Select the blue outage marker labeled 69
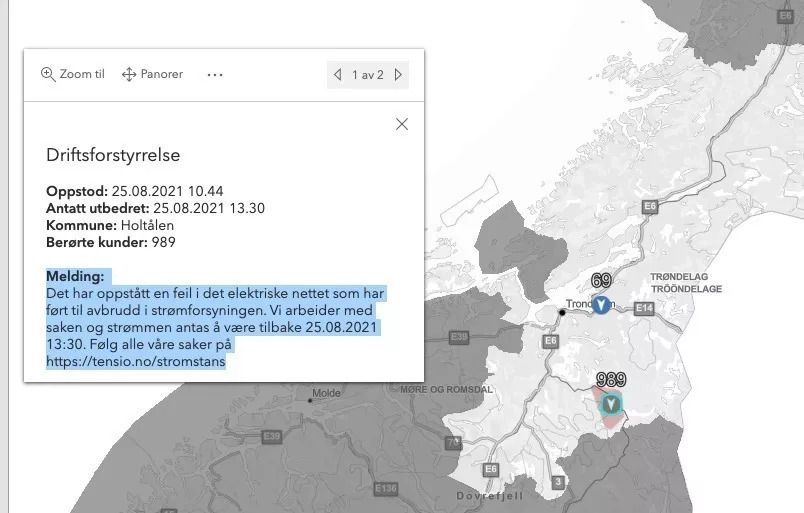 point(601,305)
